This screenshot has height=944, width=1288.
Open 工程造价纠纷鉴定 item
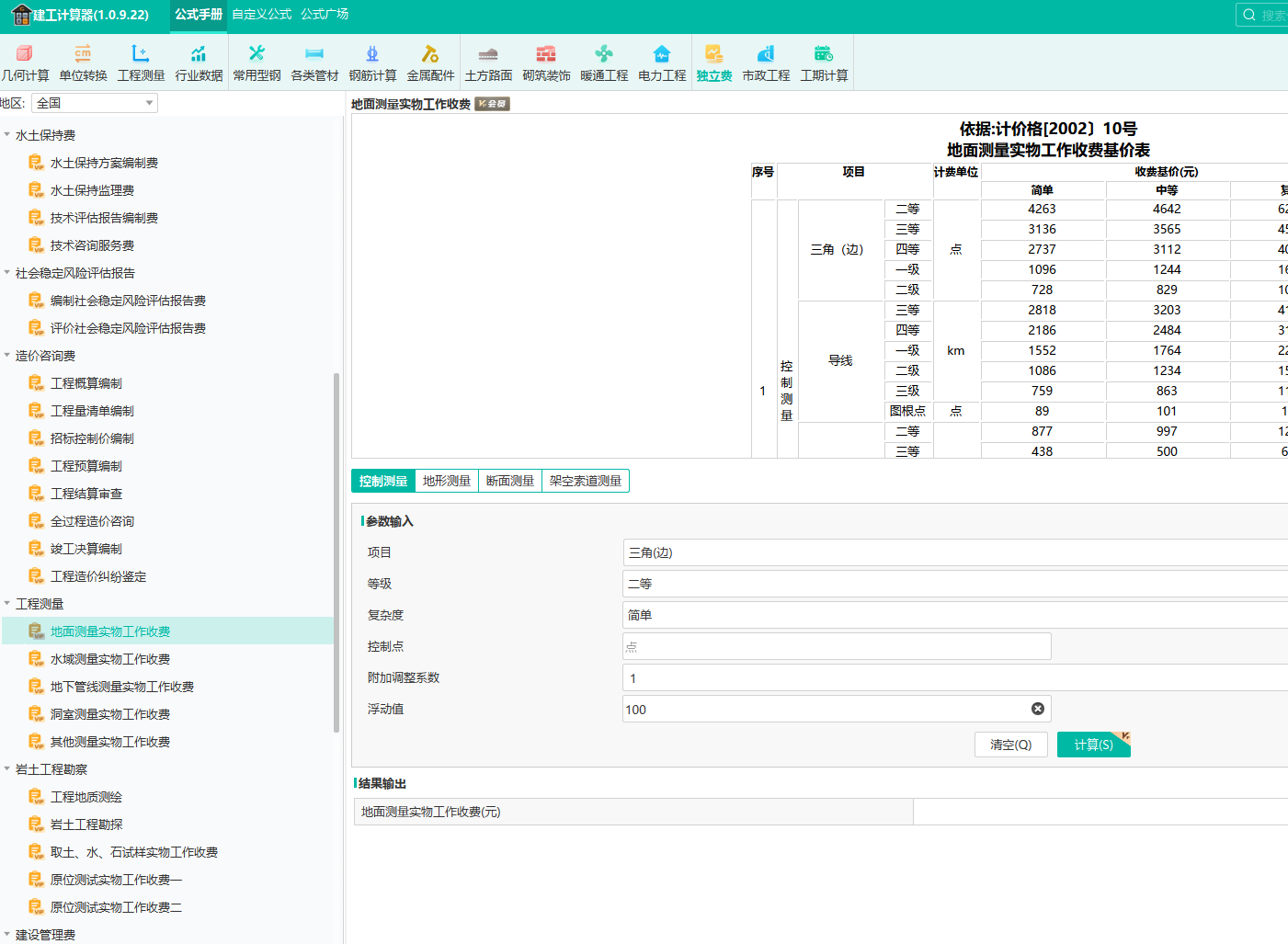[98, 576]
